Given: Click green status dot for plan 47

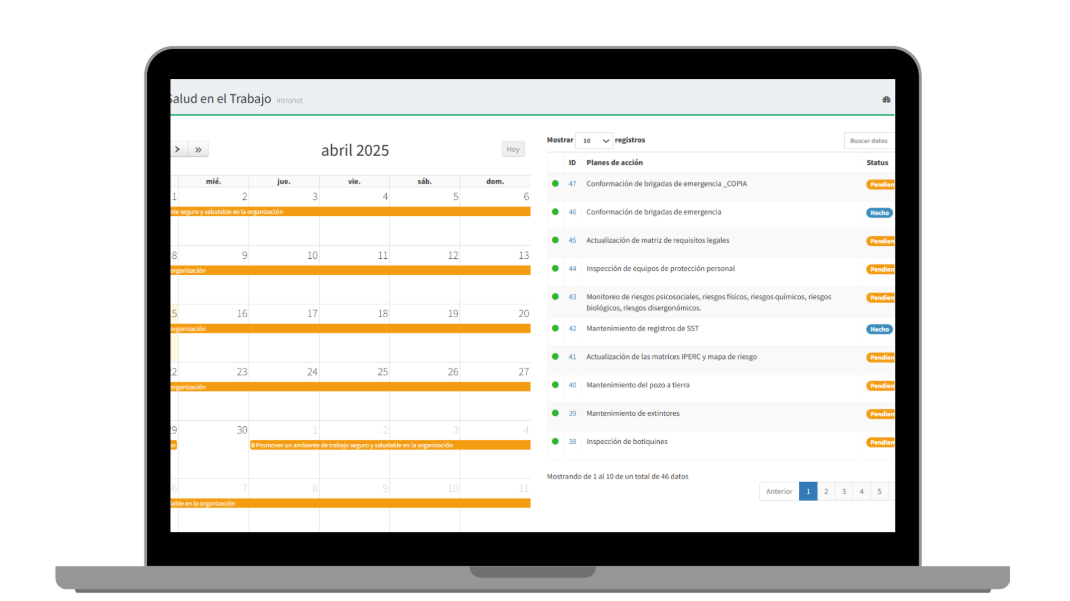Looking at the screenshot, I should 555,184.
